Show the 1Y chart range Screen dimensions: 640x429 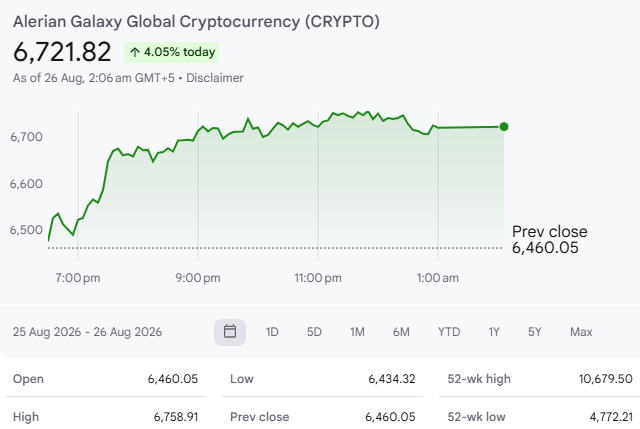pyautogui.click(x=494, y=332)
